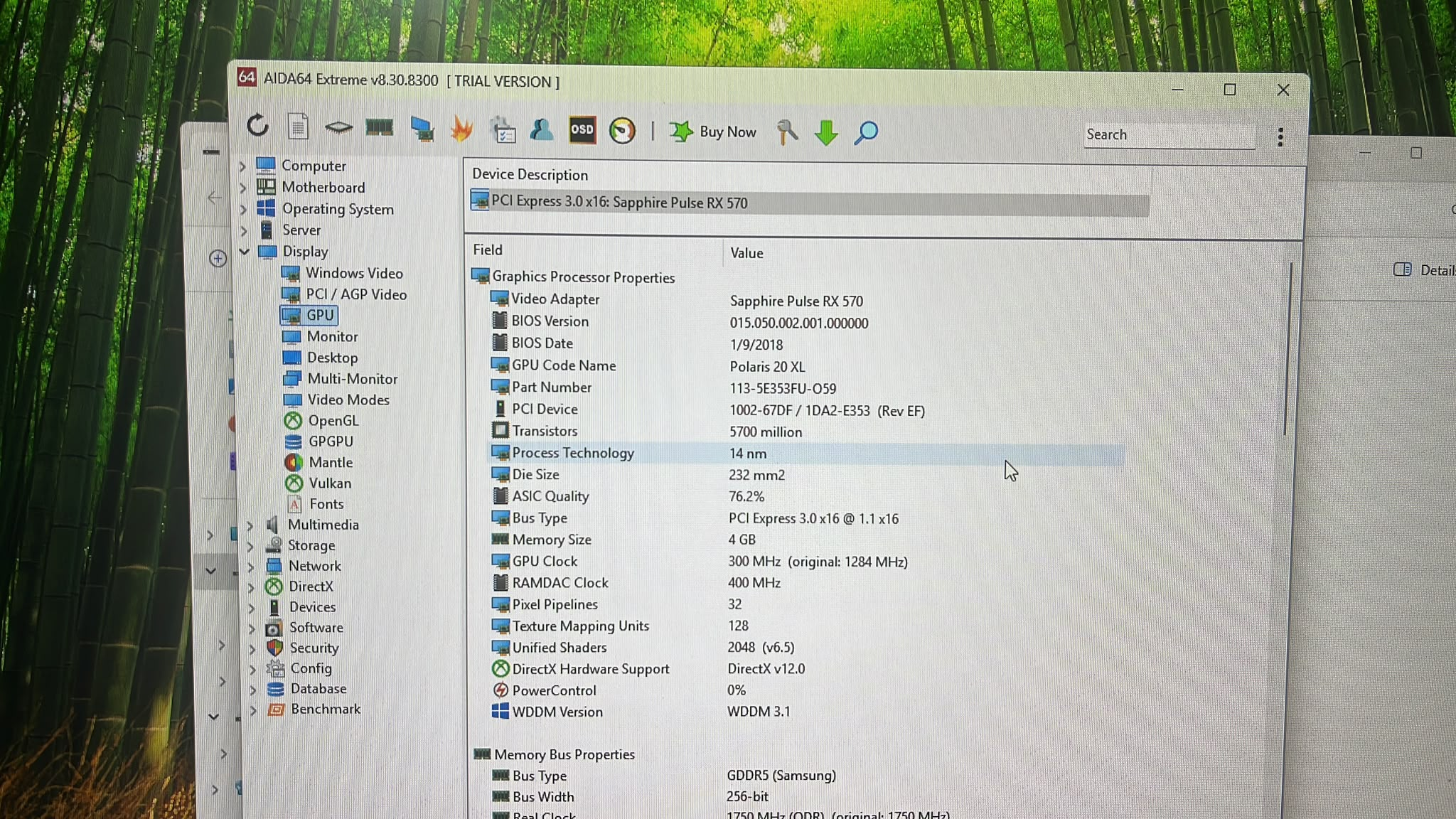1456x819 pixels.
Task: Open the preferences wrench icon
Action: coord(787,132)
